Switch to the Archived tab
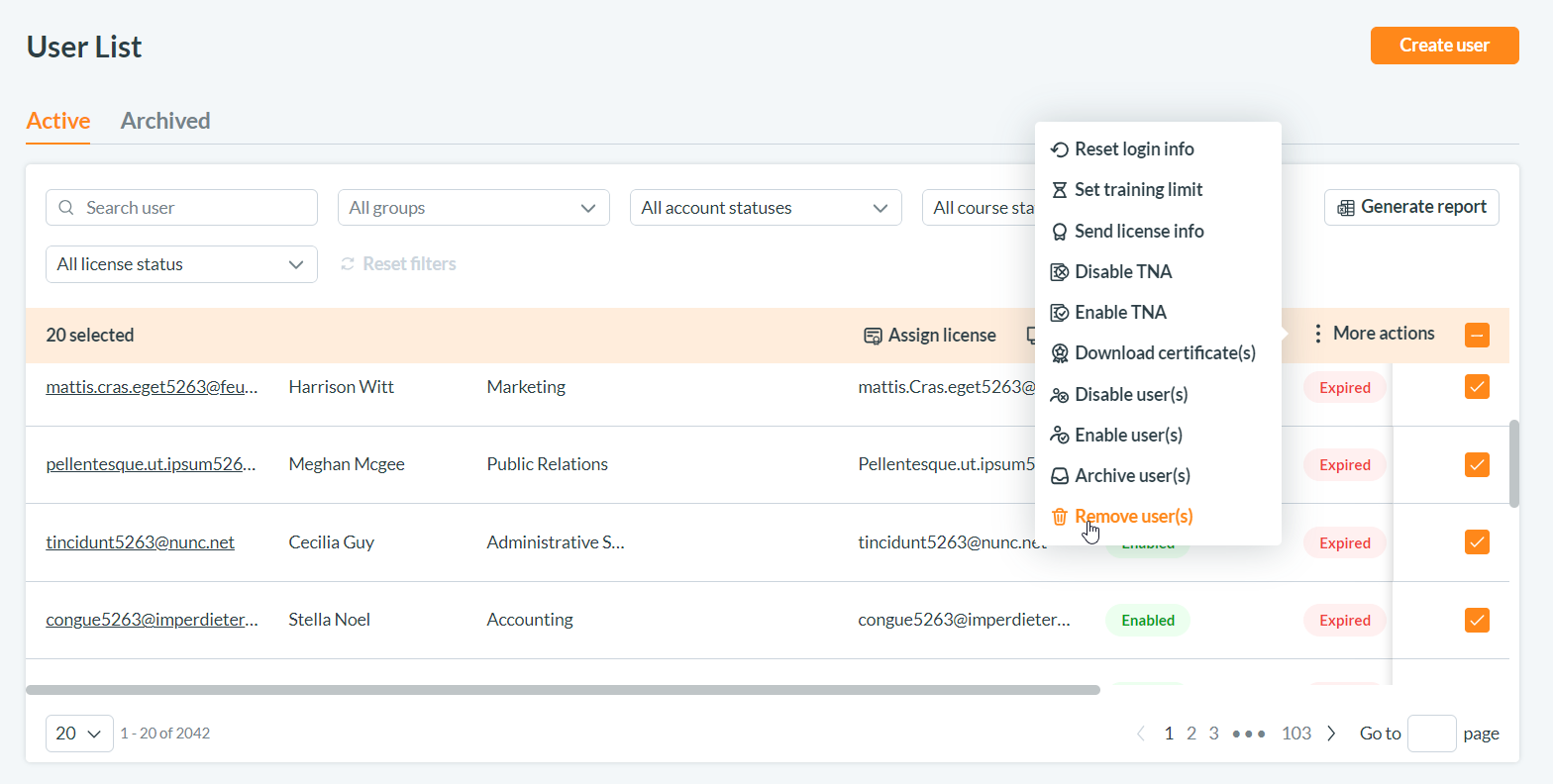Screen dimensions: 1553x784 [x=165, y=121]
